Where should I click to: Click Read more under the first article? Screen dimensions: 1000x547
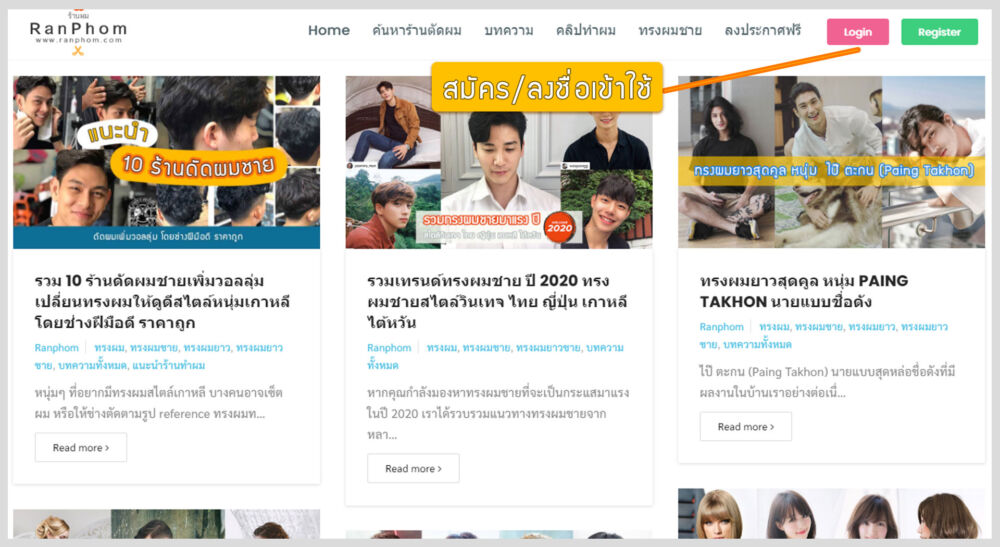coord(81,447)
